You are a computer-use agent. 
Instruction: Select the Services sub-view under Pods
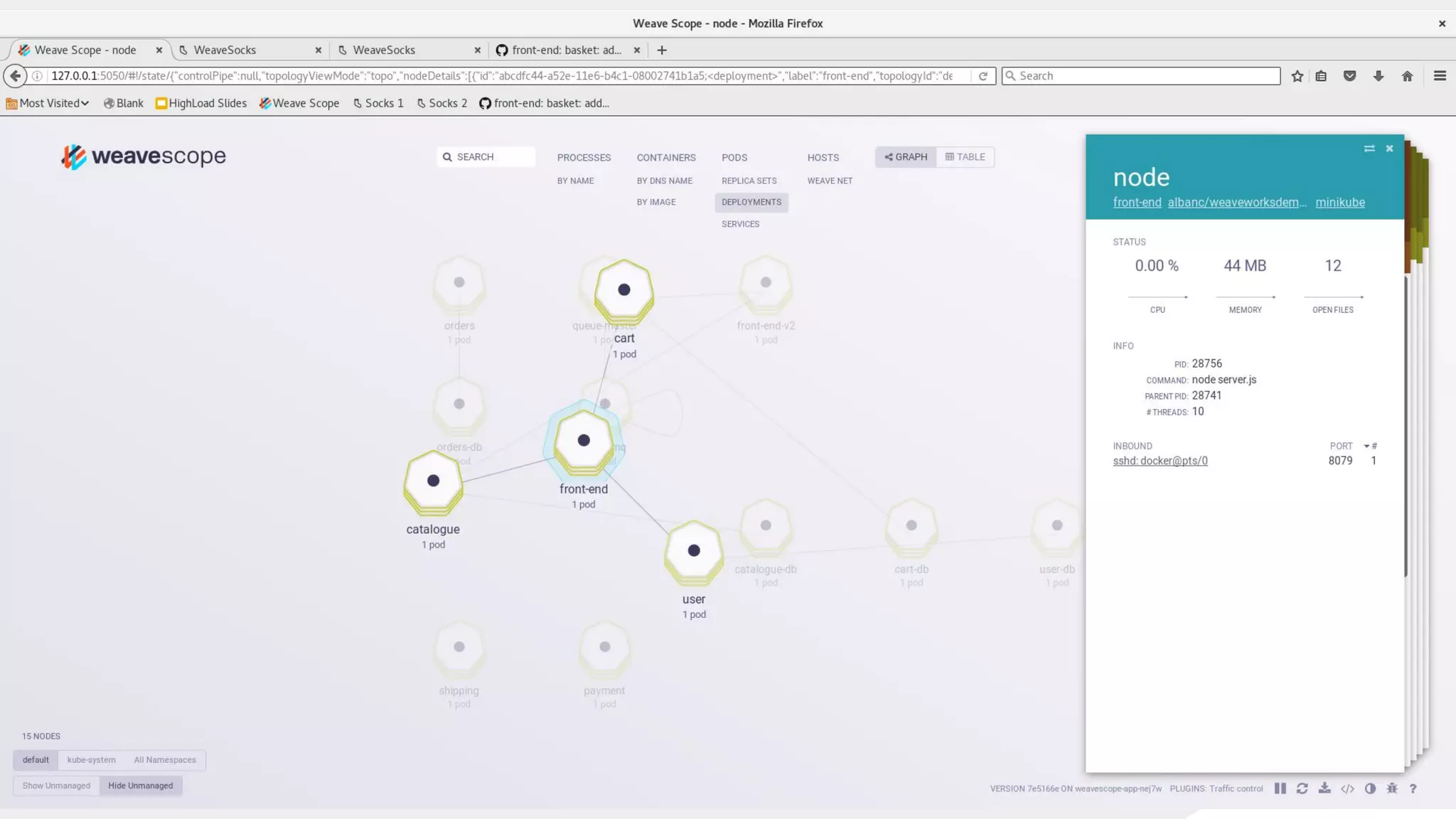tap(740, 224)
